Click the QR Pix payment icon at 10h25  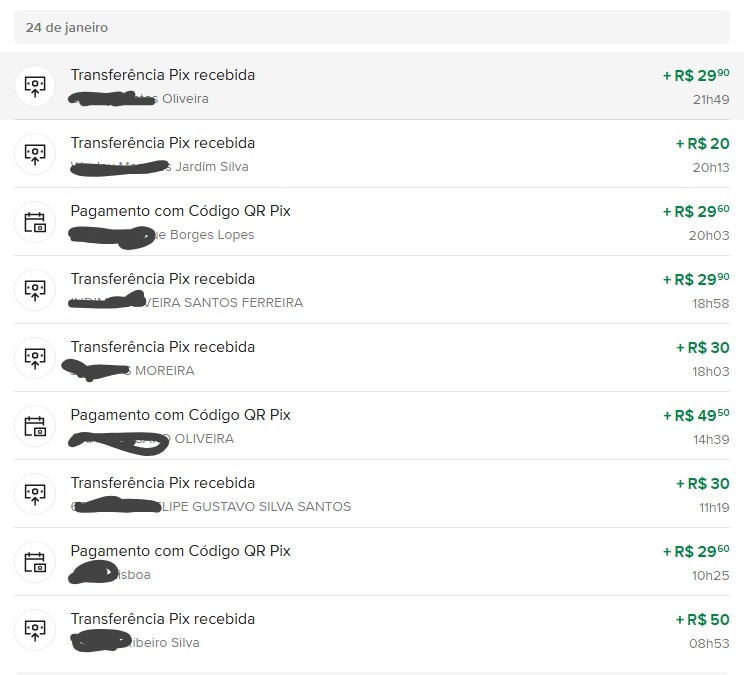coord(35,561)
